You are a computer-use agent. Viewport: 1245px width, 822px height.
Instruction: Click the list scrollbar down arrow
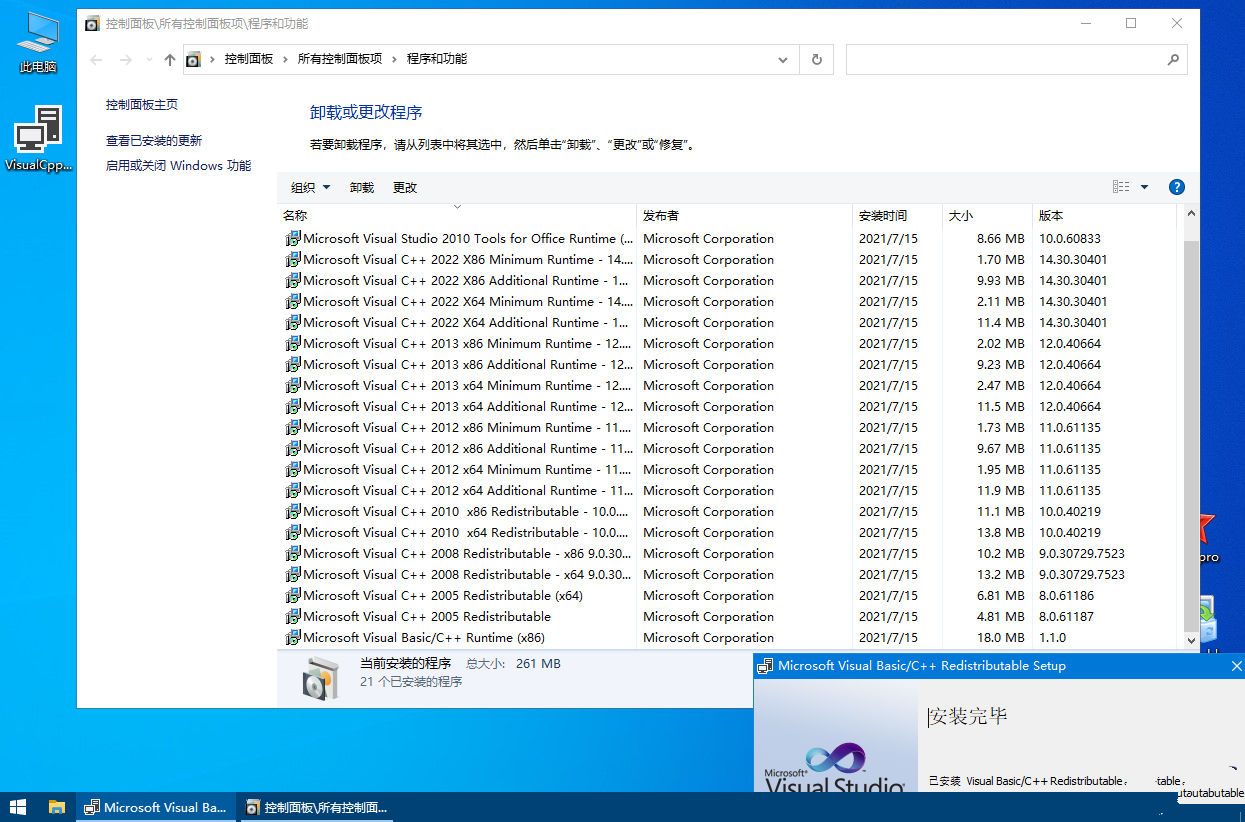[x=1190, y=640]
